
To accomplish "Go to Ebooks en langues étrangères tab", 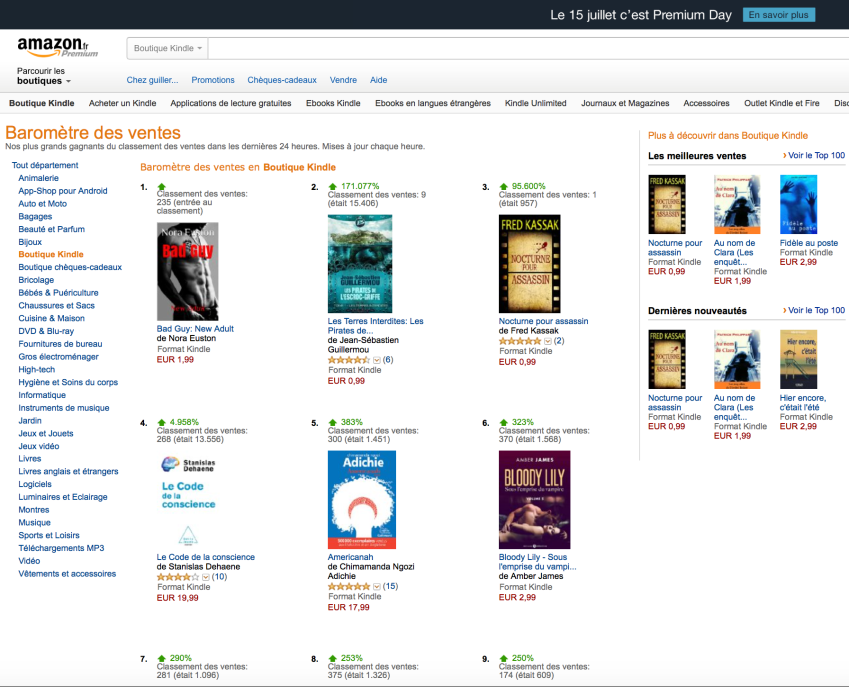I will (x=432, y=103).
